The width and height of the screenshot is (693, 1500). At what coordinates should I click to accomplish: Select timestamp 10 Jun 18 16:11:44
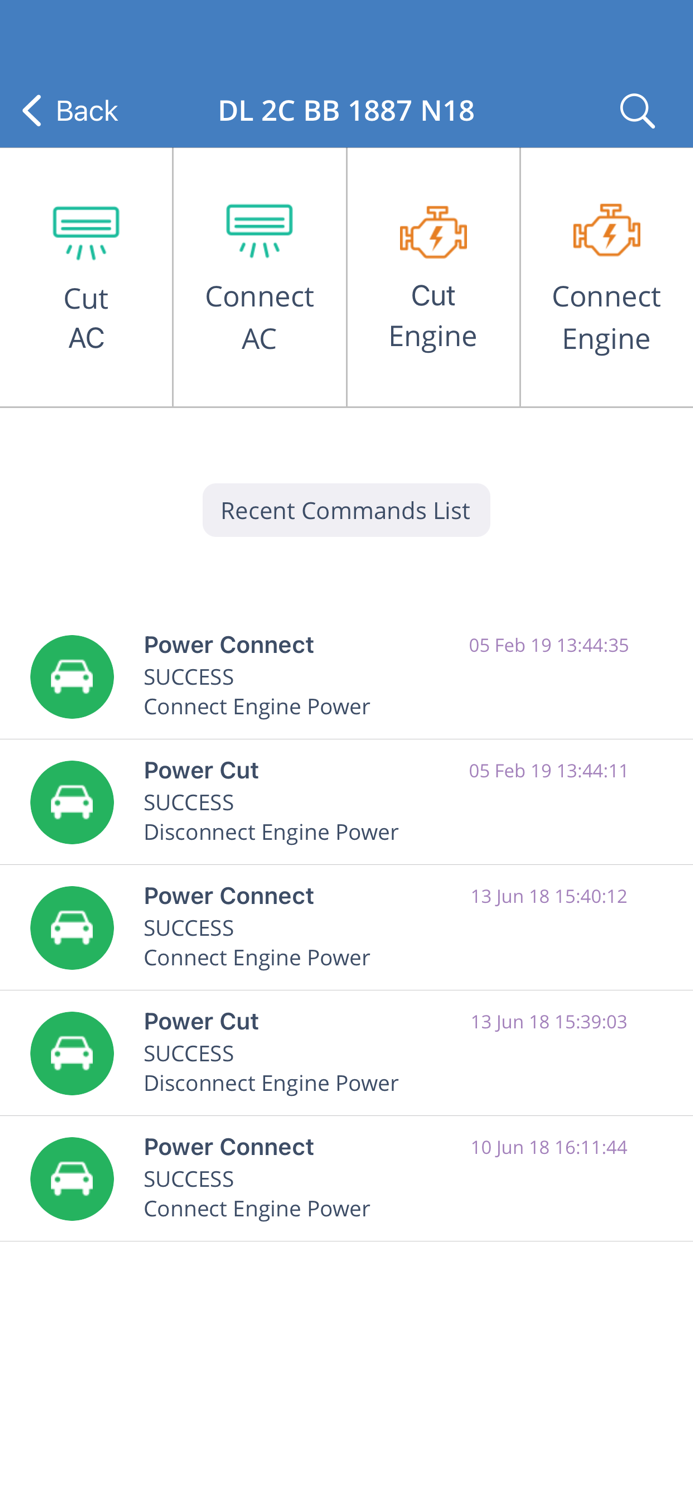548,1147
